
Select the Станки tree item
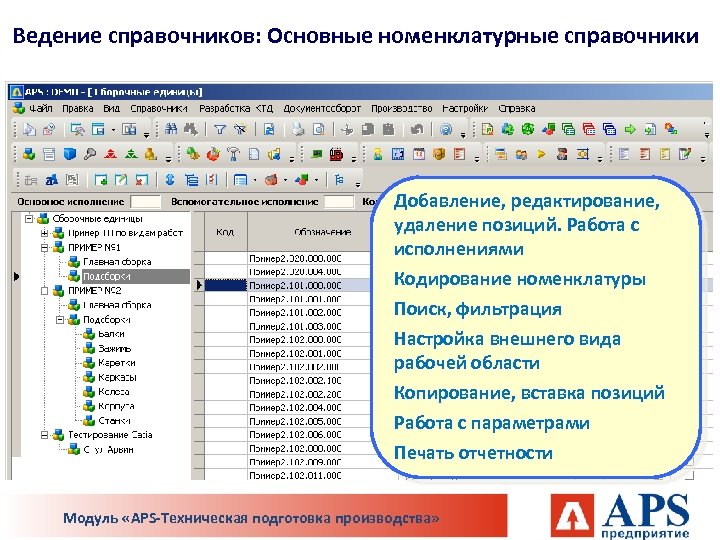click(114, 421)
